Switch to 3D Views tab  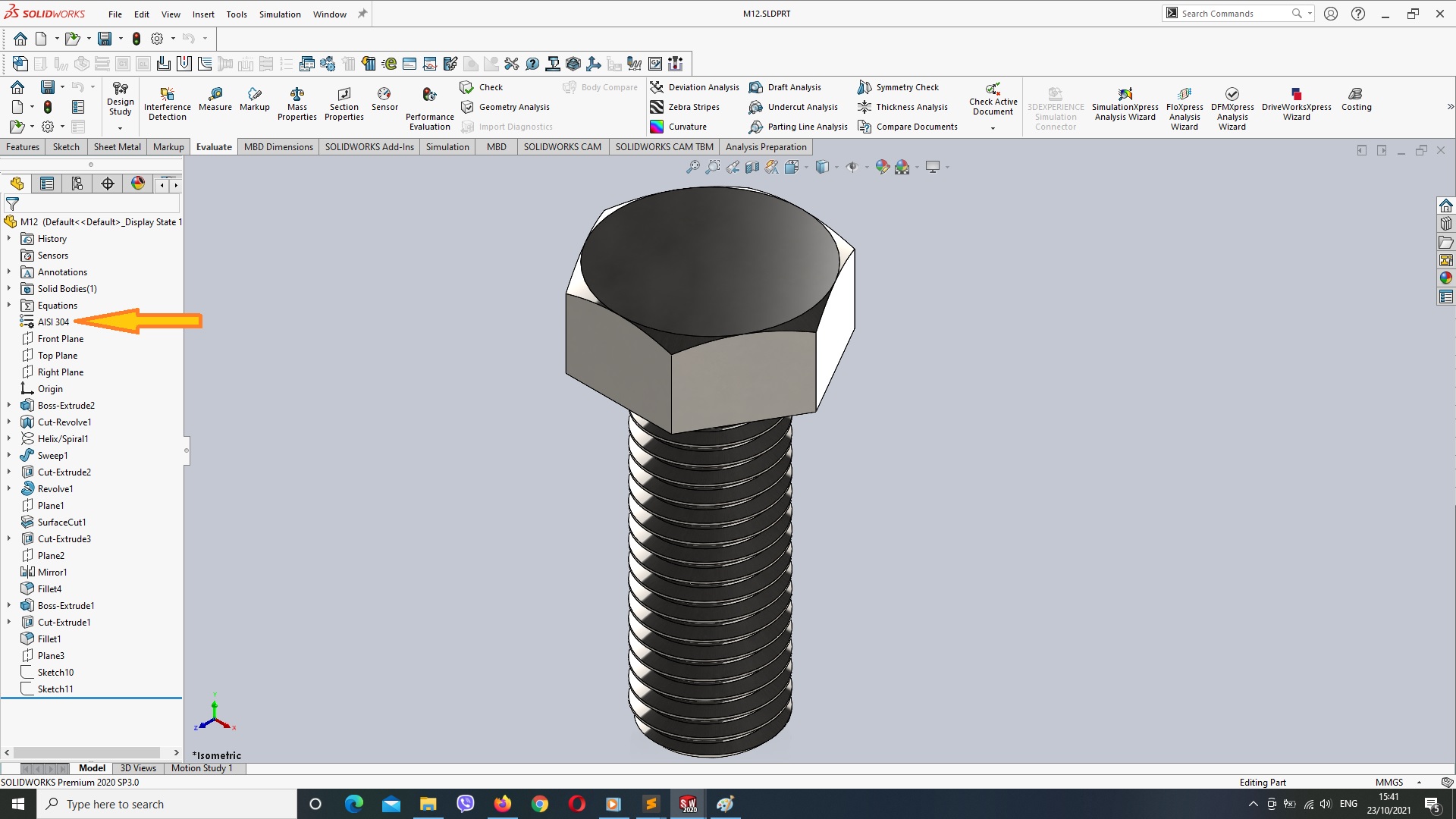pyautogui.click(x=138, y=768)
